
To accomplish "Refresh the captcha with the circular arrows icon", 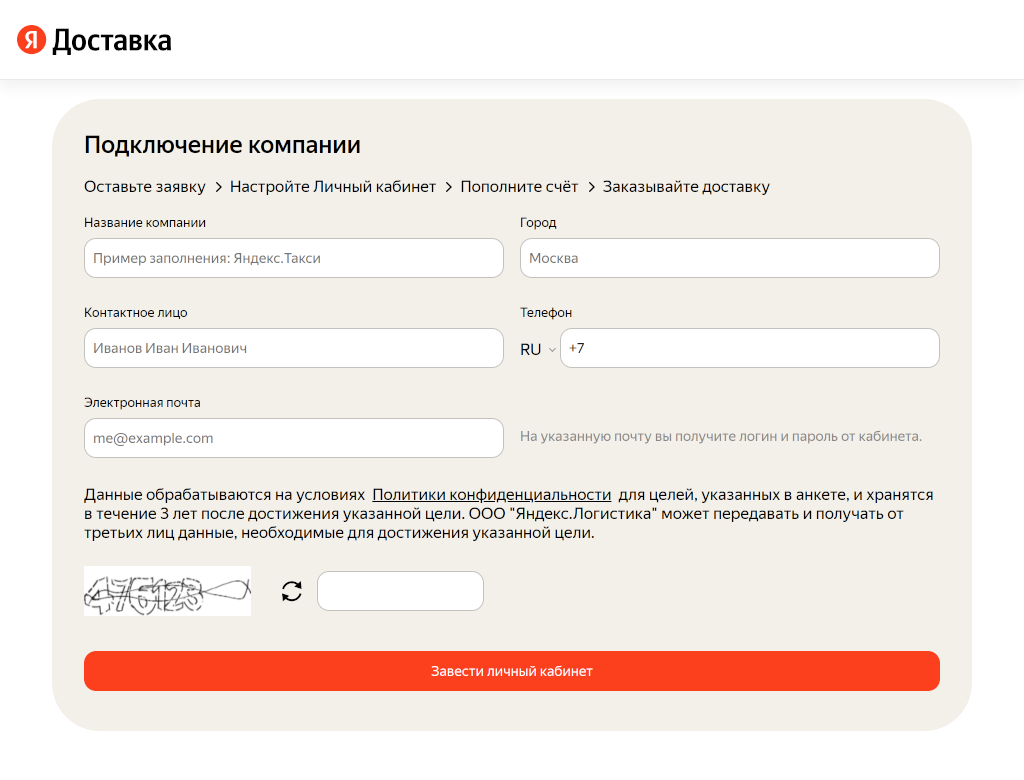I will click(292, 591).
